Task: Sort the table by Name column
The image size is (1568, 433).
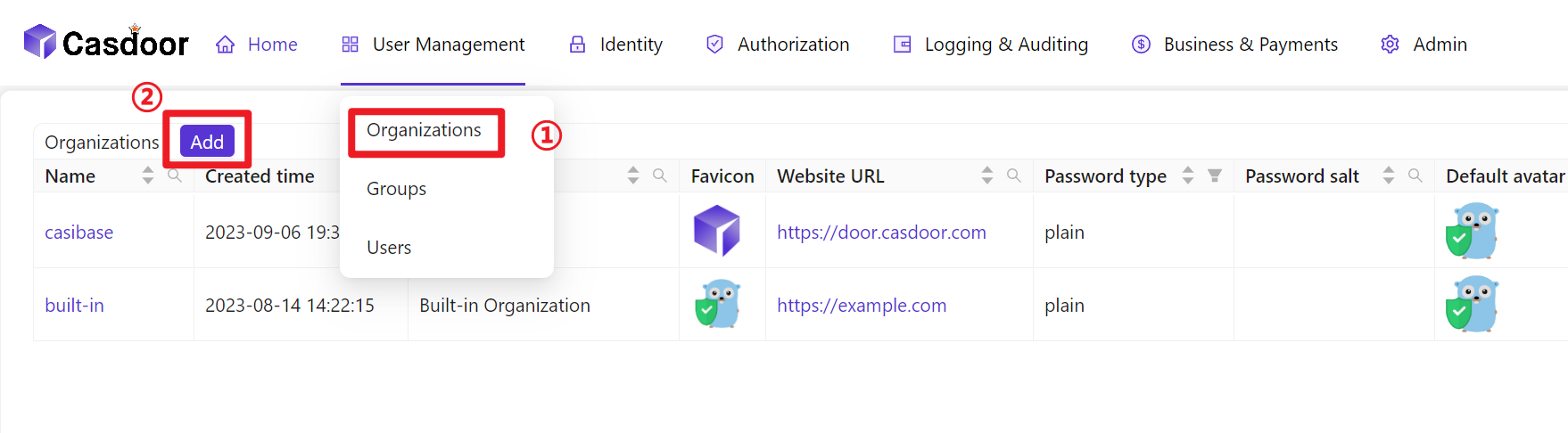Action: 148,176
